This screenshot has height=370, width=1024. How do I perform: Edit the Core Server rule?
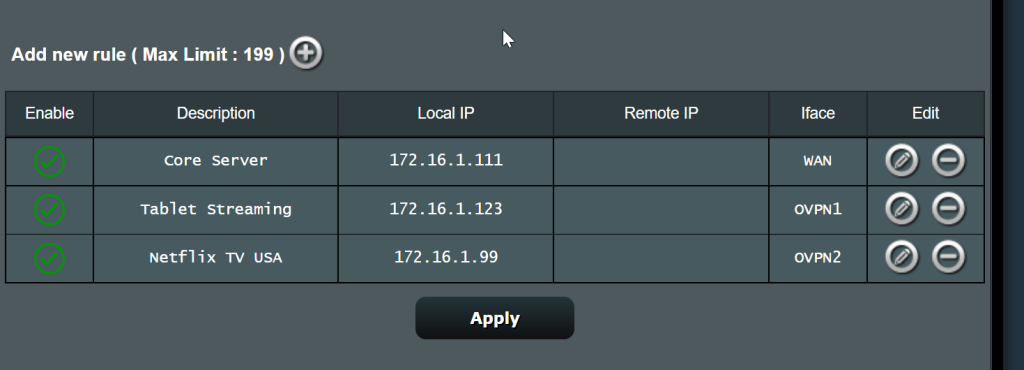[x=901, y=161]
